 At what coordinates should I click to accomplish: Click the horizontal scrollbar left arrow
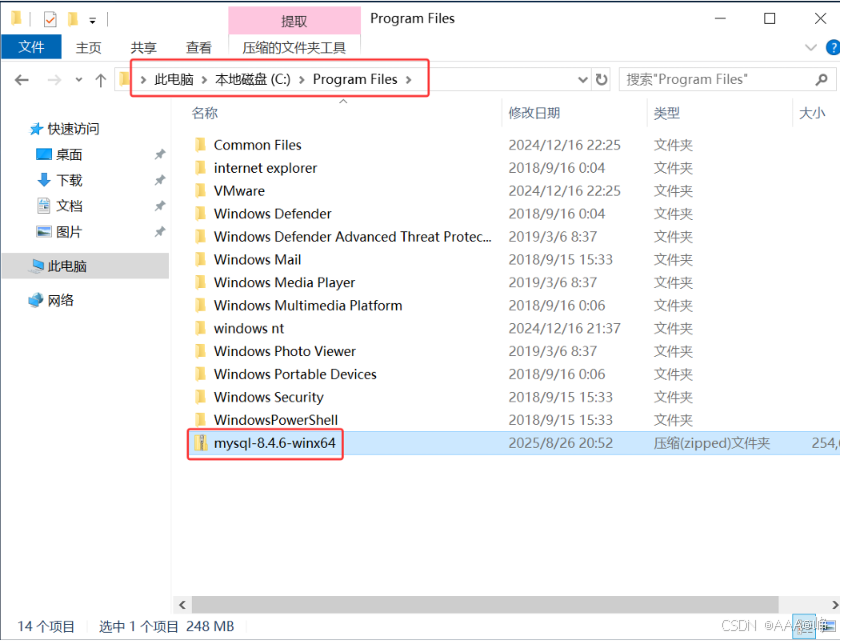[x=182, y=605]
